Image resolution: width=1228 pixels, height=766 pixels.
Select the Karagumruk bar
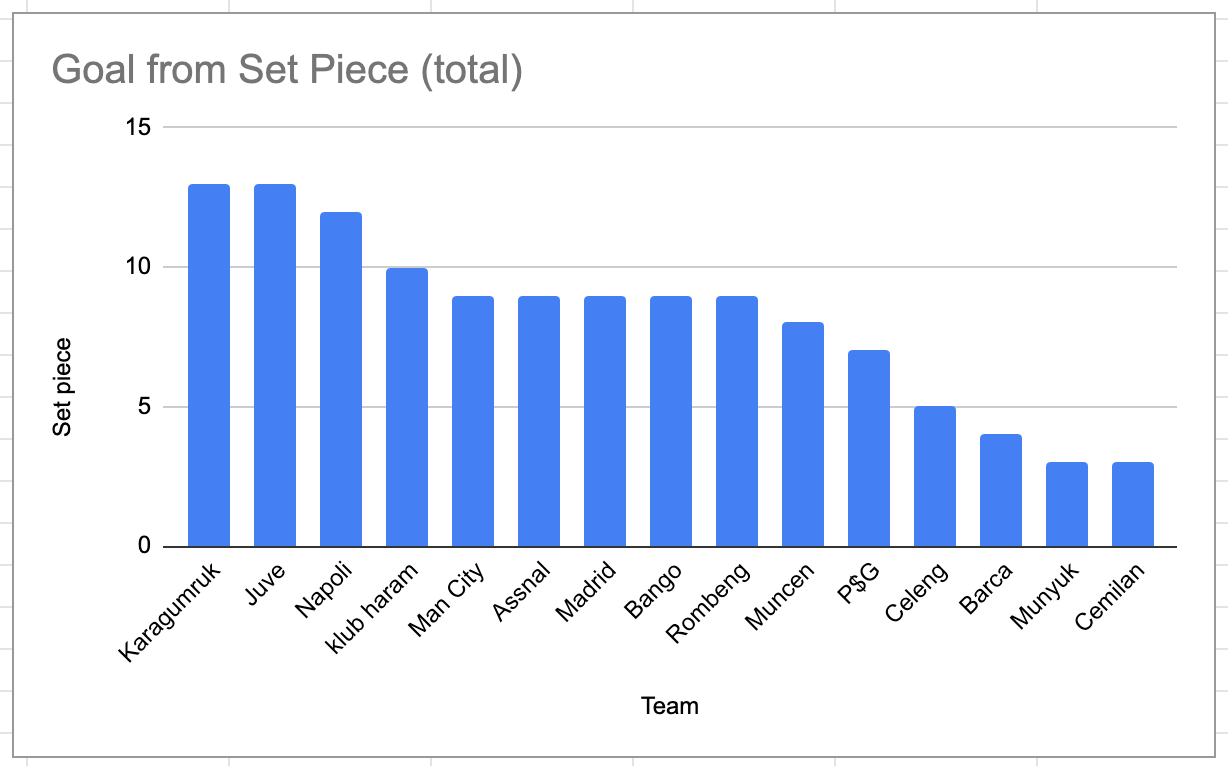(209, 366)
